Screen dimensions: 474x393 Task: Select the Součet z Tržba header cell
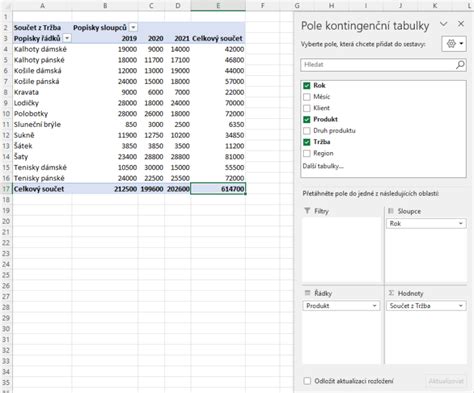click(42, 28)
